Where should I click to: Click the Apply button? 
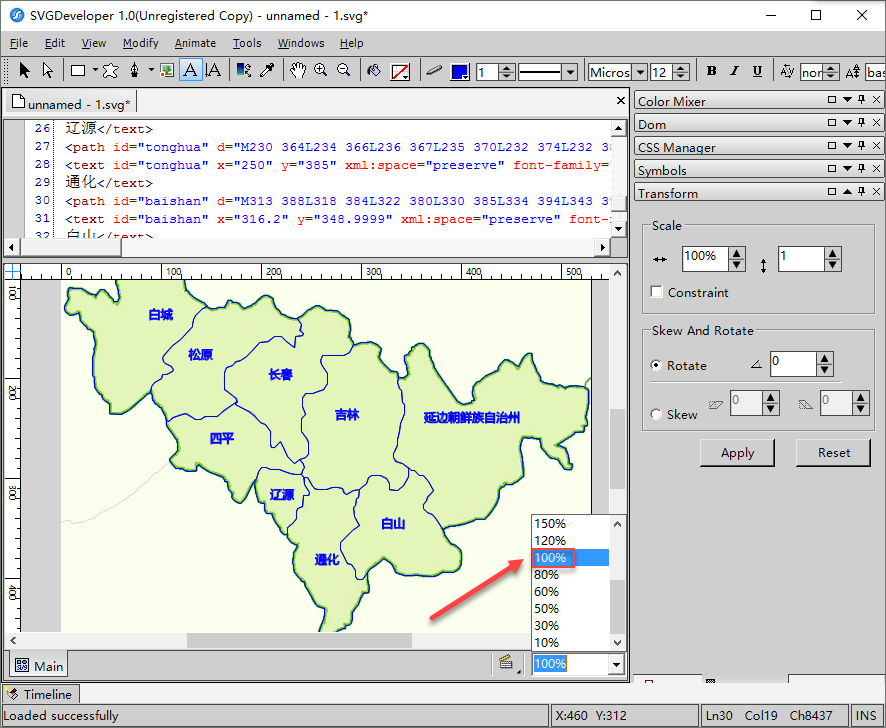pos(737,453)
